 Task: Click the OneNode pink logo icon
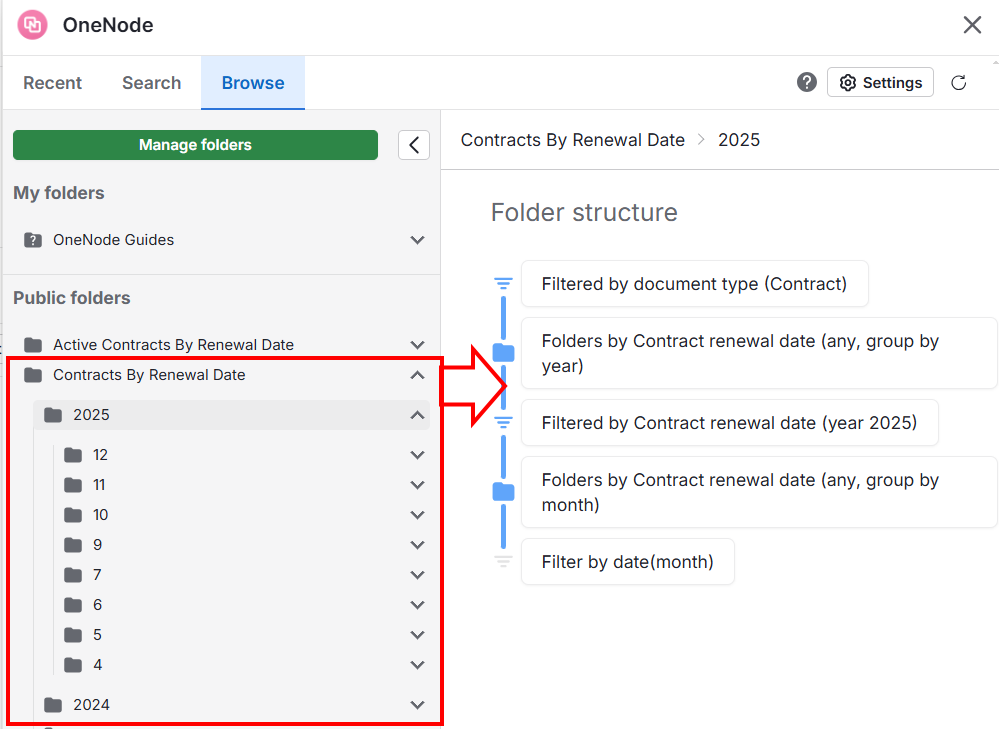32,25
